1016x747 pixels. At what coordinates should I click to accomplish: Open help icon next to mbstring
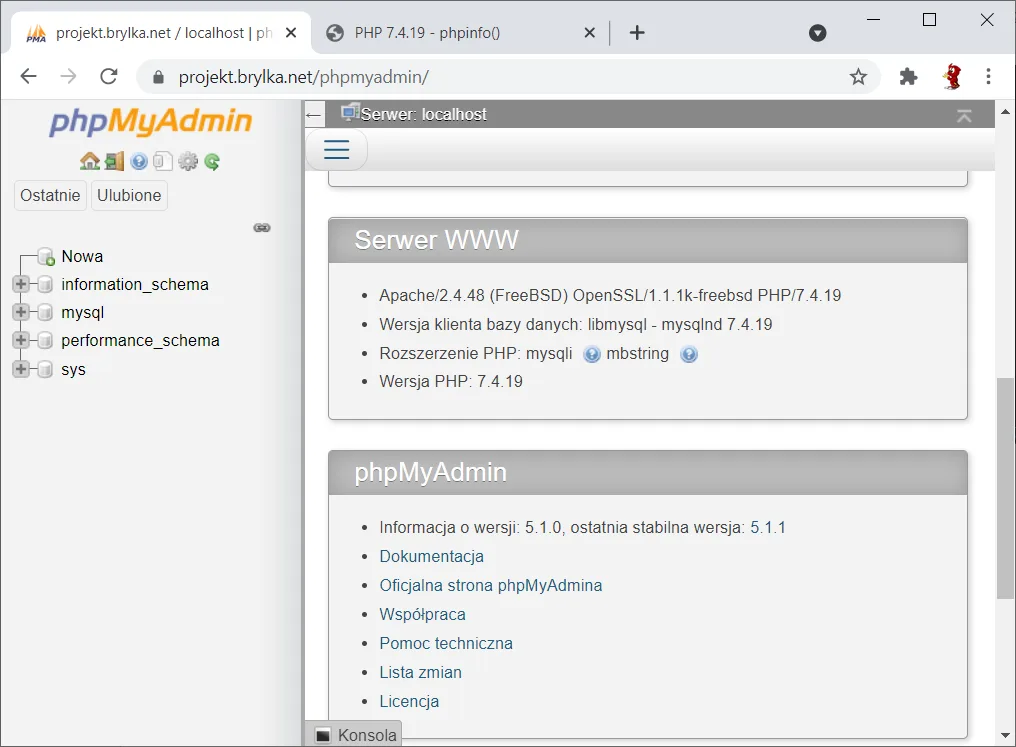pyautogui.click(x=689, y=354)
